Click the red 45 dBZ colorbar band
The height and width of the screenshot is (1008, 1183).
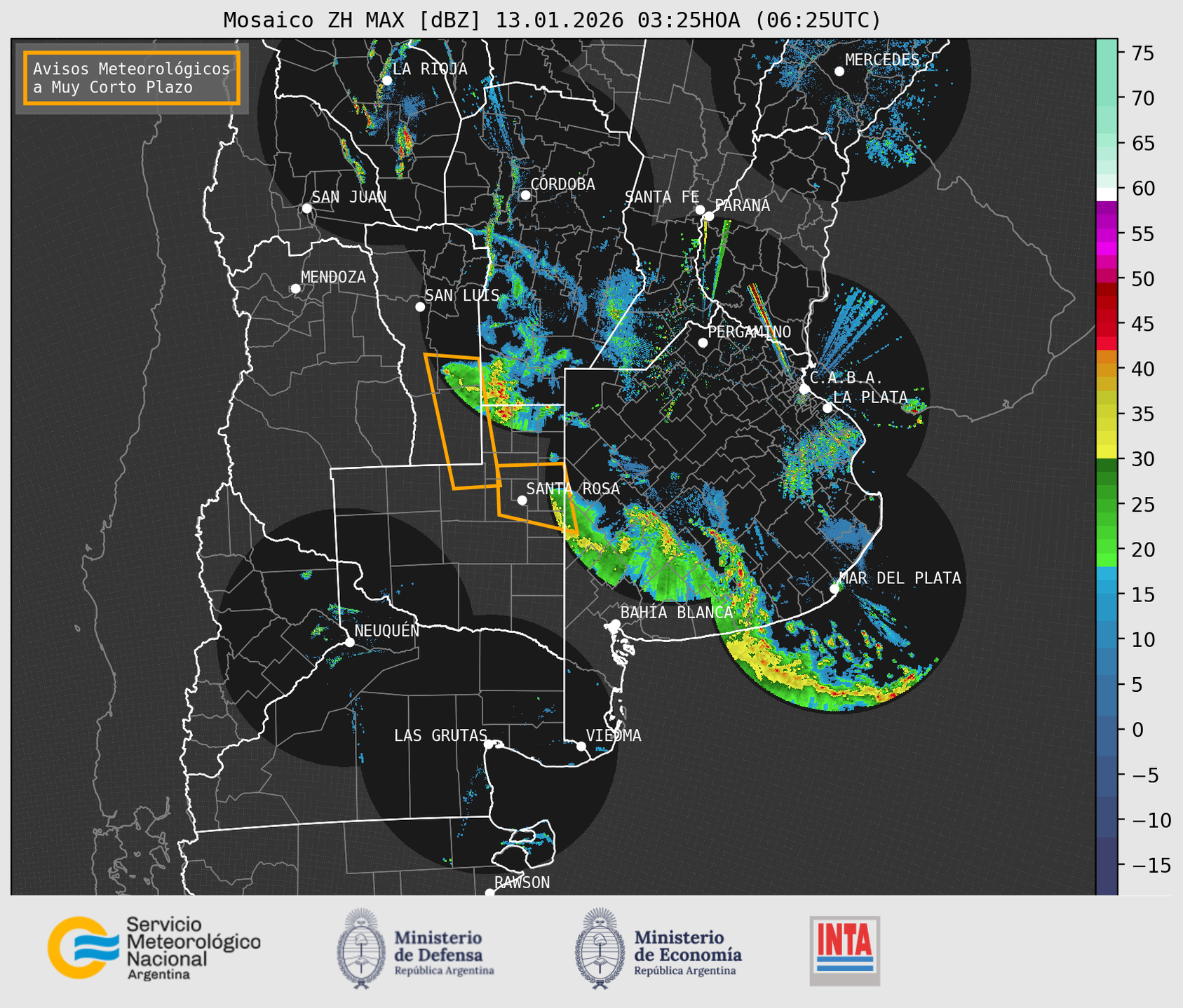tap(1106, 324)
